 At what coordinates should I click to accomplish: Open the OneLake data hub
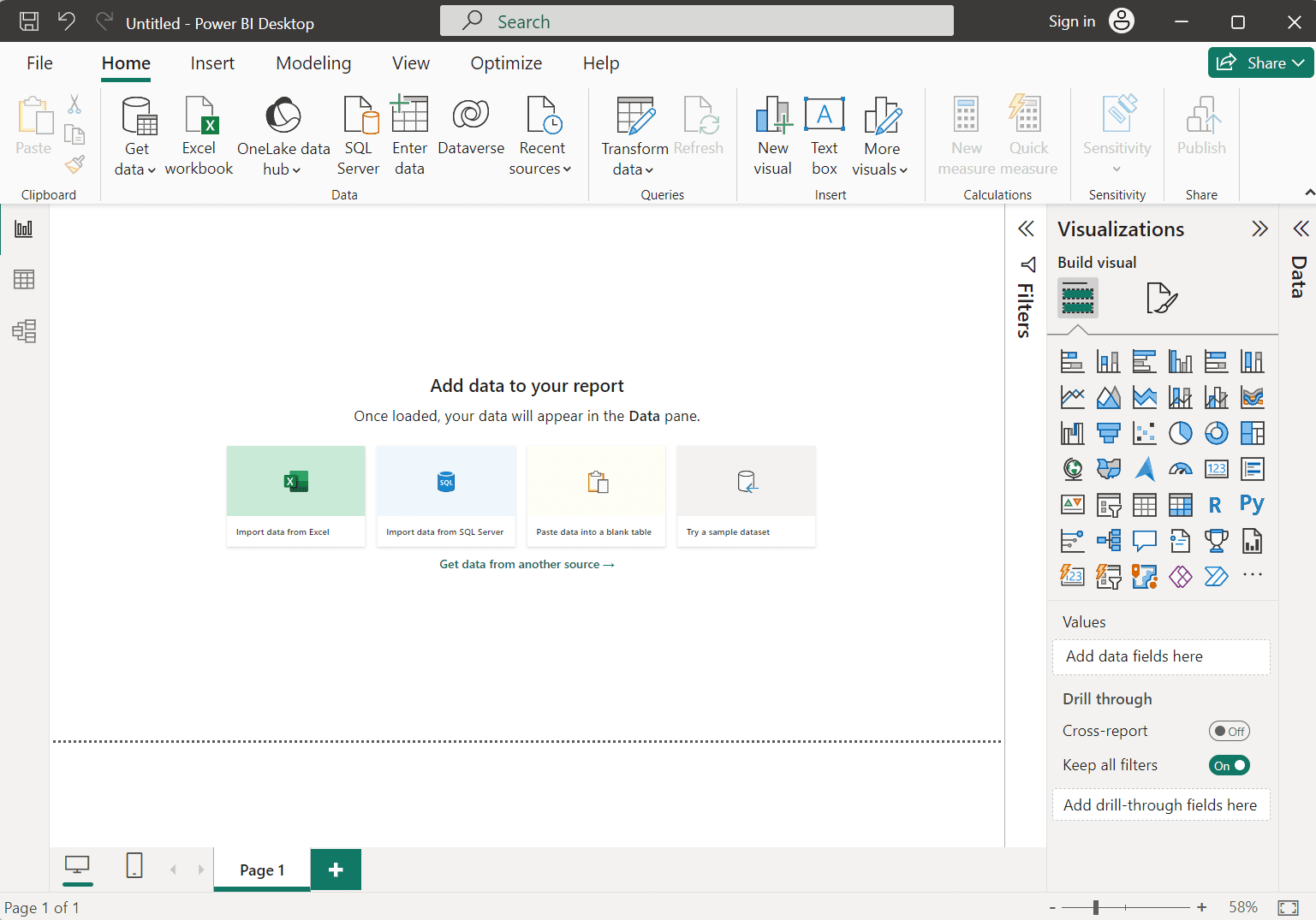coord(283,136)
